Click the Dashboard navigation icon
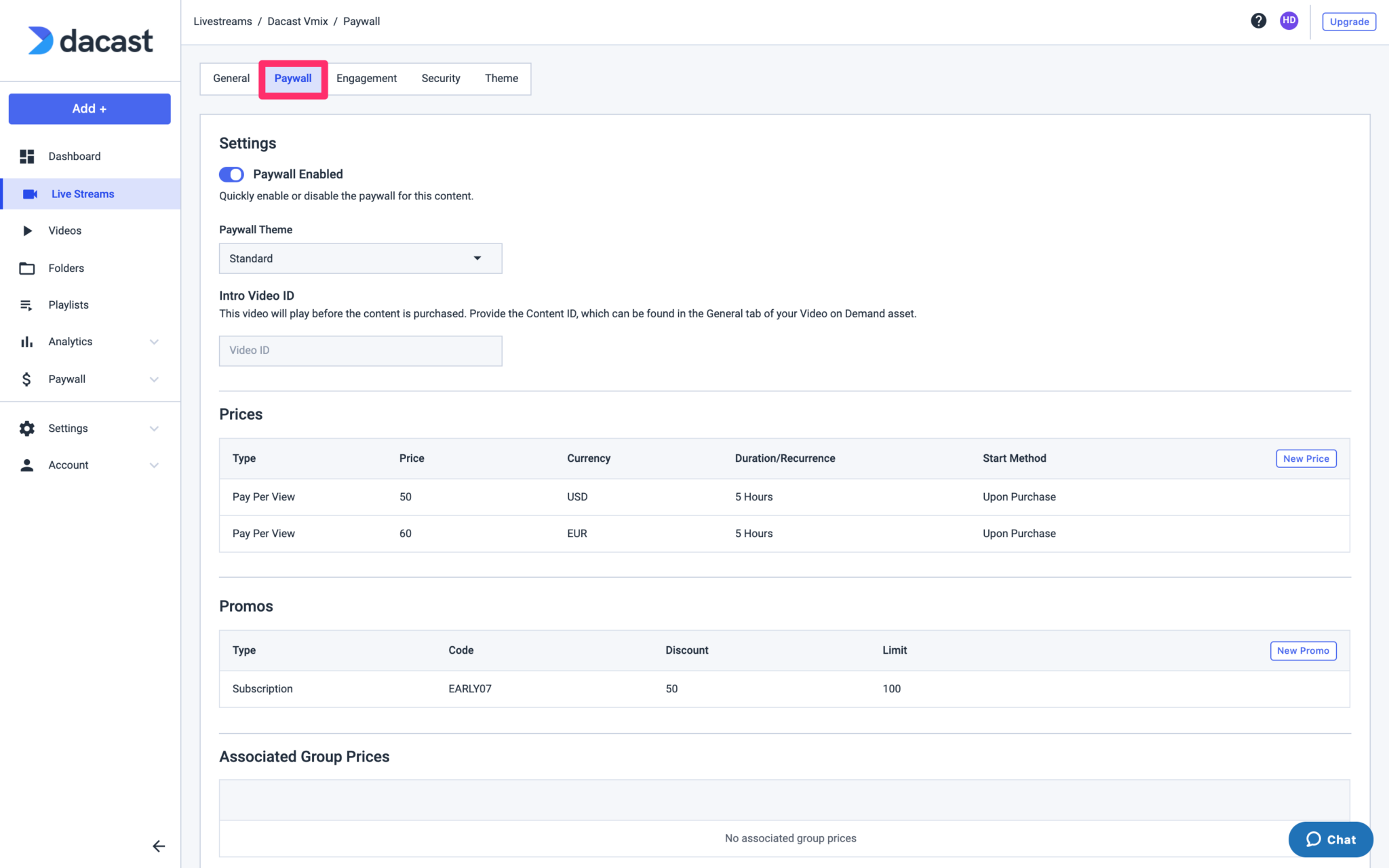Screen dimensions: 1389x868 coord(27,156)
